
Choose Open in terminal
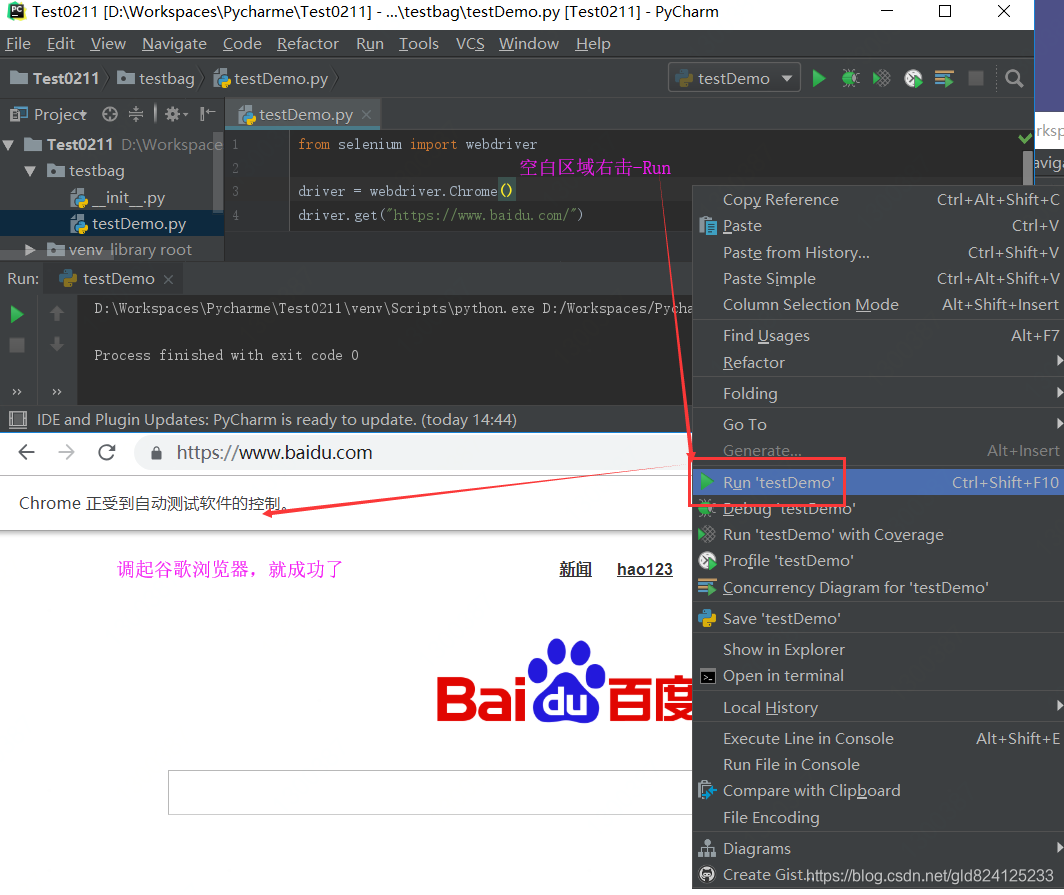[878, 676]
